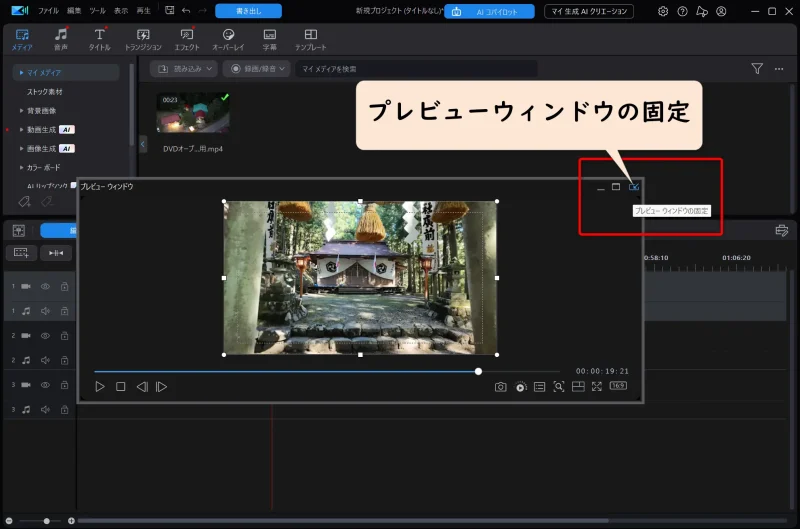Image resolution: width=800 pixels, height=529 pixels.
Task: Click the 書き出し export button
Action: [x=248, y=11]
